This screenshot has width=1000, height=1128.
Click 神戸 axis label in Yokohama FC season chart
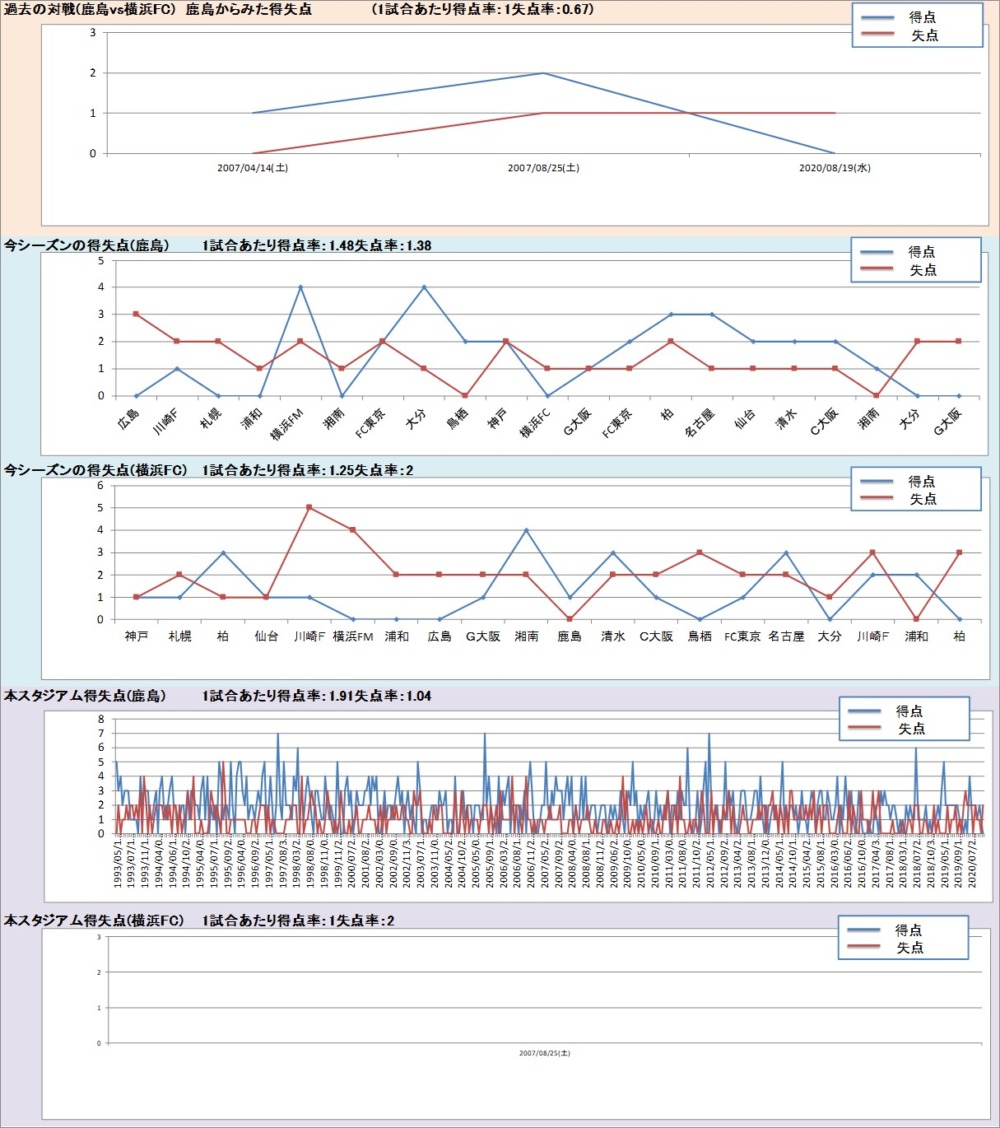pyautogui.click(x=135, y=635)
